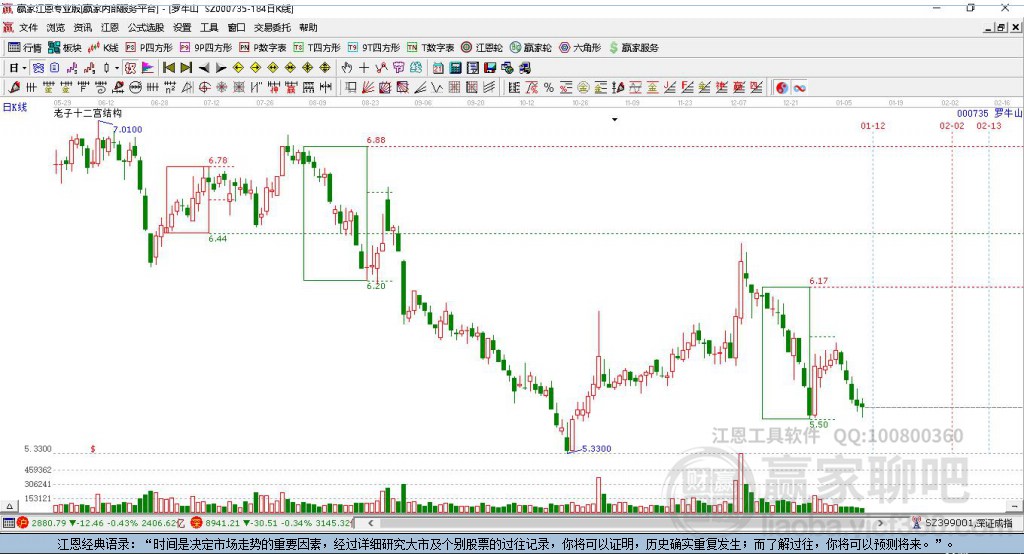Viewport: 1024px width, 554px height.
Task: Open the calculator icon
Action: (x=455, y=68)
